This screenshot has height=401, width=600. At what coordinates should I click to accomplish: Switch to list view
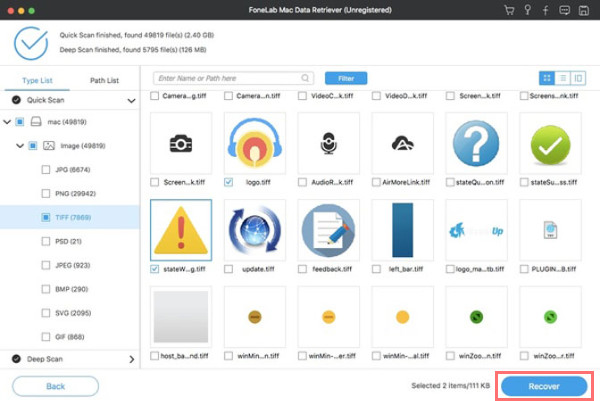pyautogui.click(x=562, y=78)
